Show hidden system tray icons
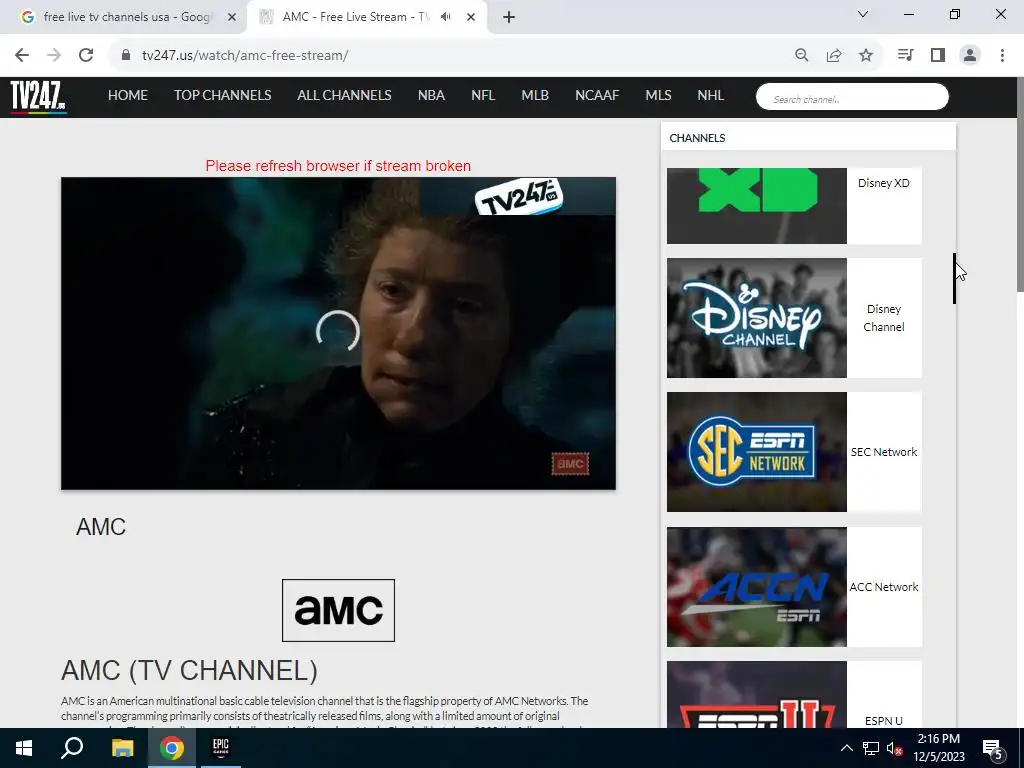This screenshot has height=768, width=1024. click(846, 748)
